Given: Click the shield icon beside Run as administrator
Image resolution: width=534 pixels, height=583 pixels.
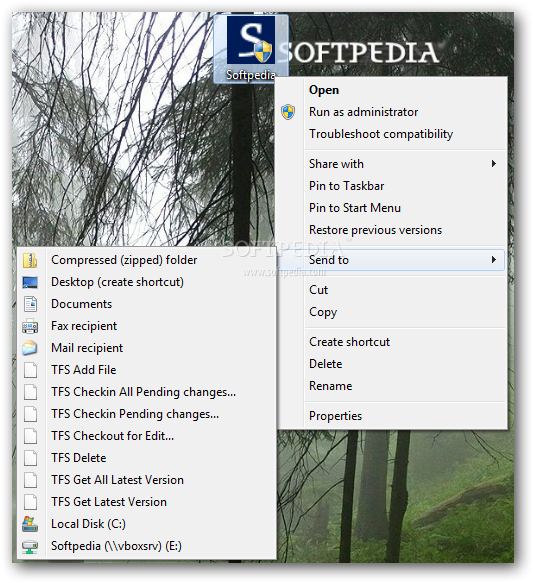Looking at the screenshot, I should (288, 112).
